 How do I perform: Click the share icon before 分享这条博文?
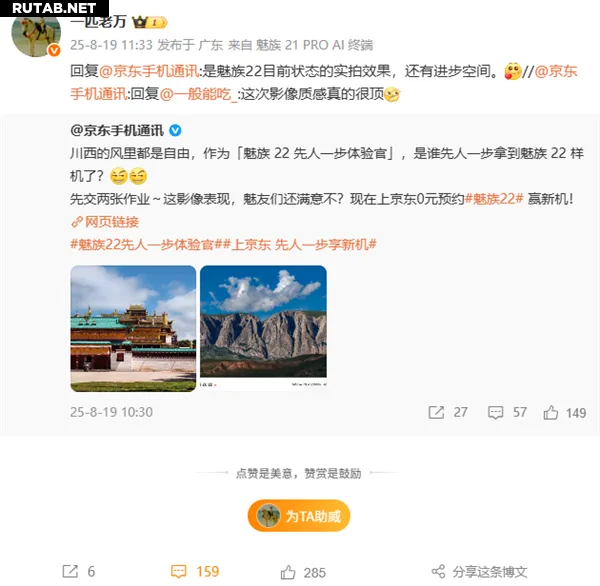pyautogui.click(x=439, y=571)
